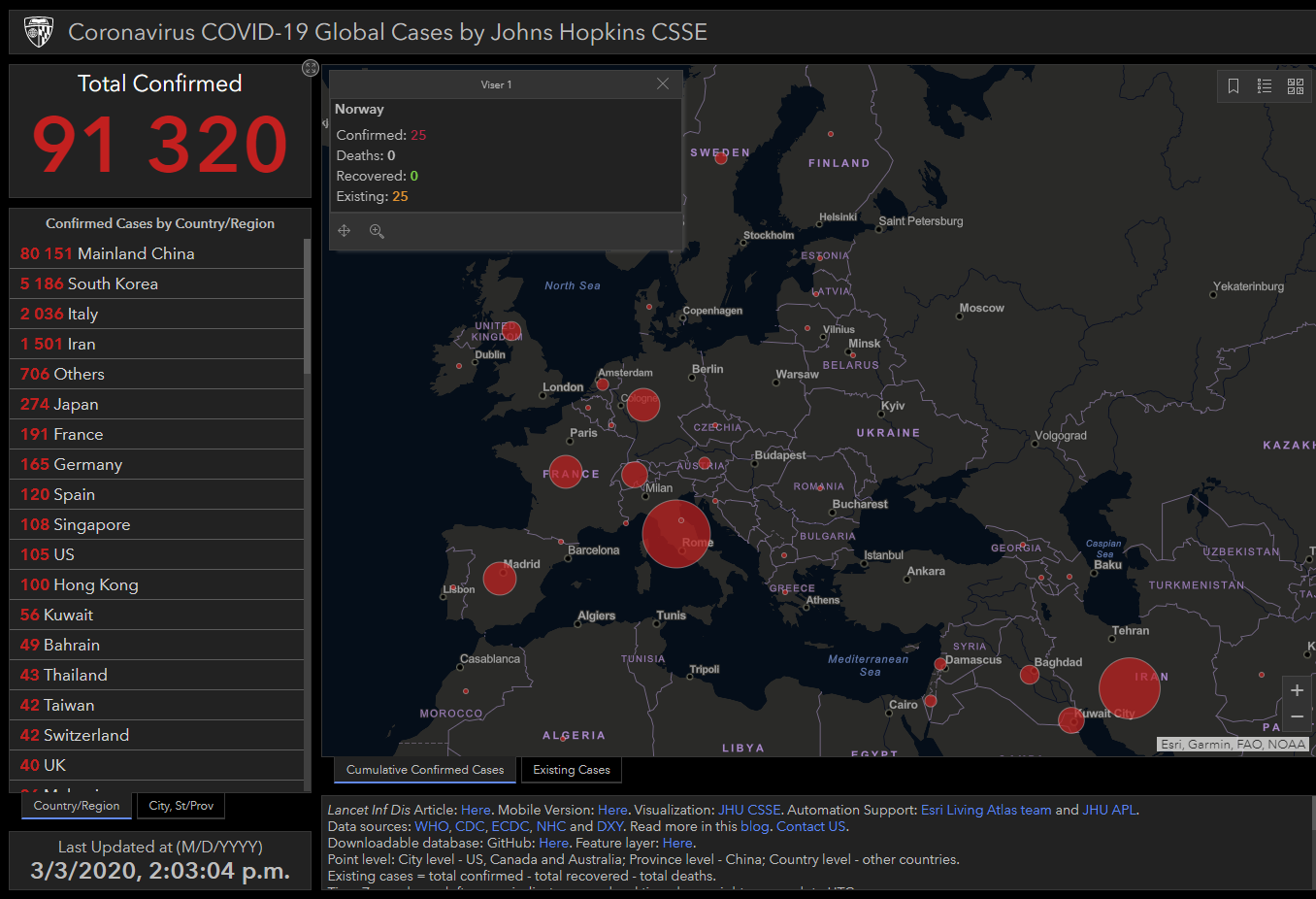Image resolution: width=1316 pixels, height=899 pixels.
Task: Open the NHC data source link
Action: pyautogui.click(x=551, y=826)
